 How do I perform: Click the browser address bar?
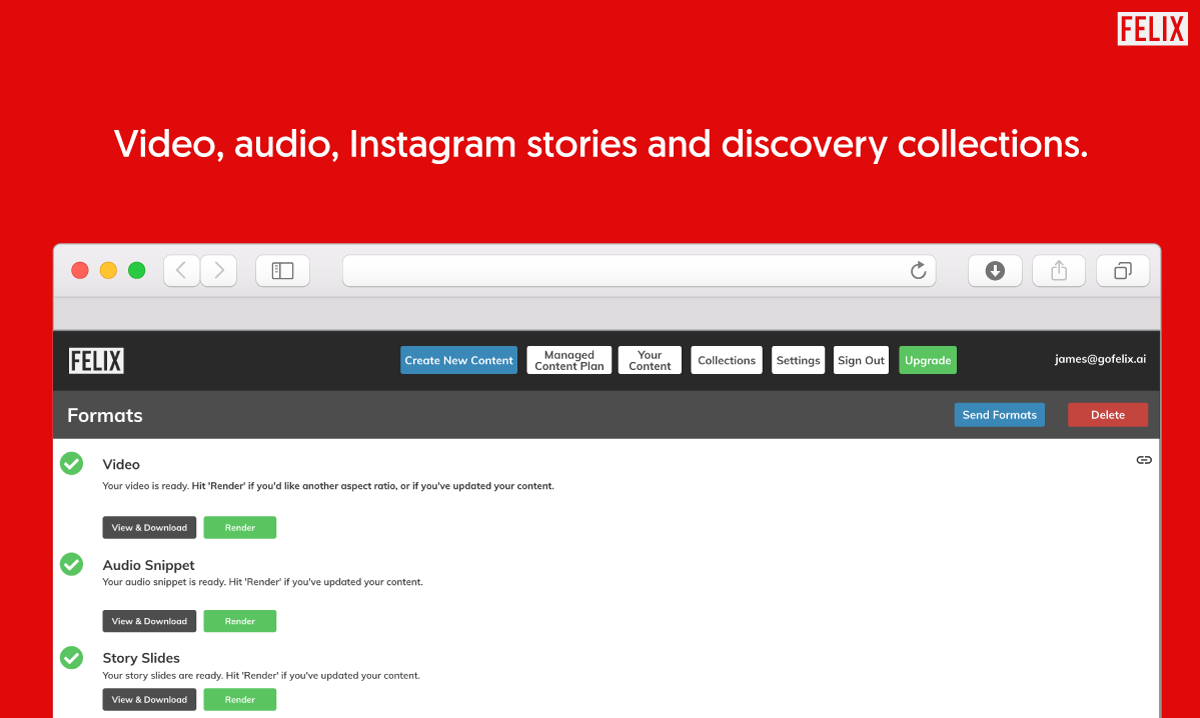pyautogui.click(x=639, y=271)
